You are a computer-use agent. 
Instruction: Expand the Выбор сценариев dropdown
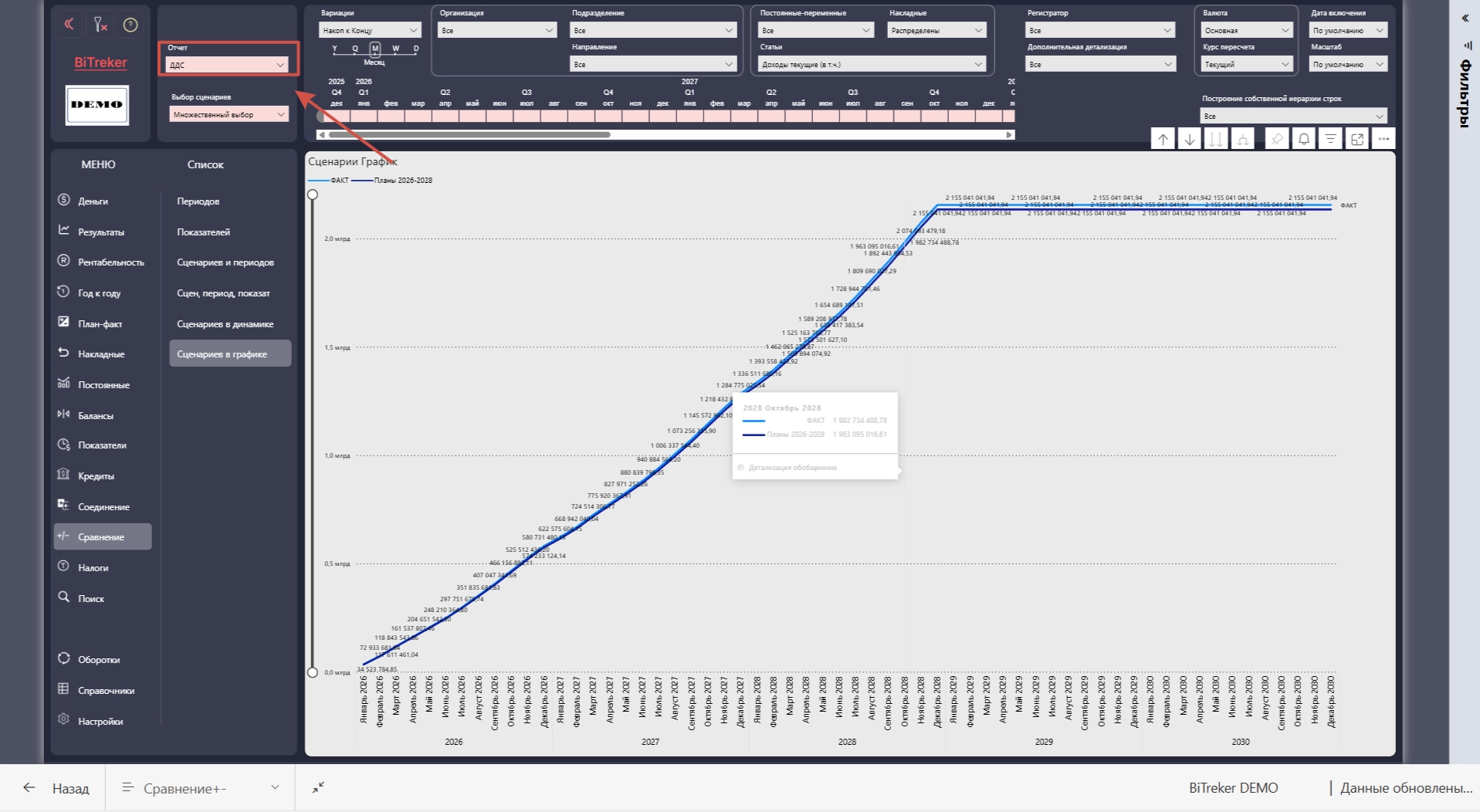click(x=229, y=114)
